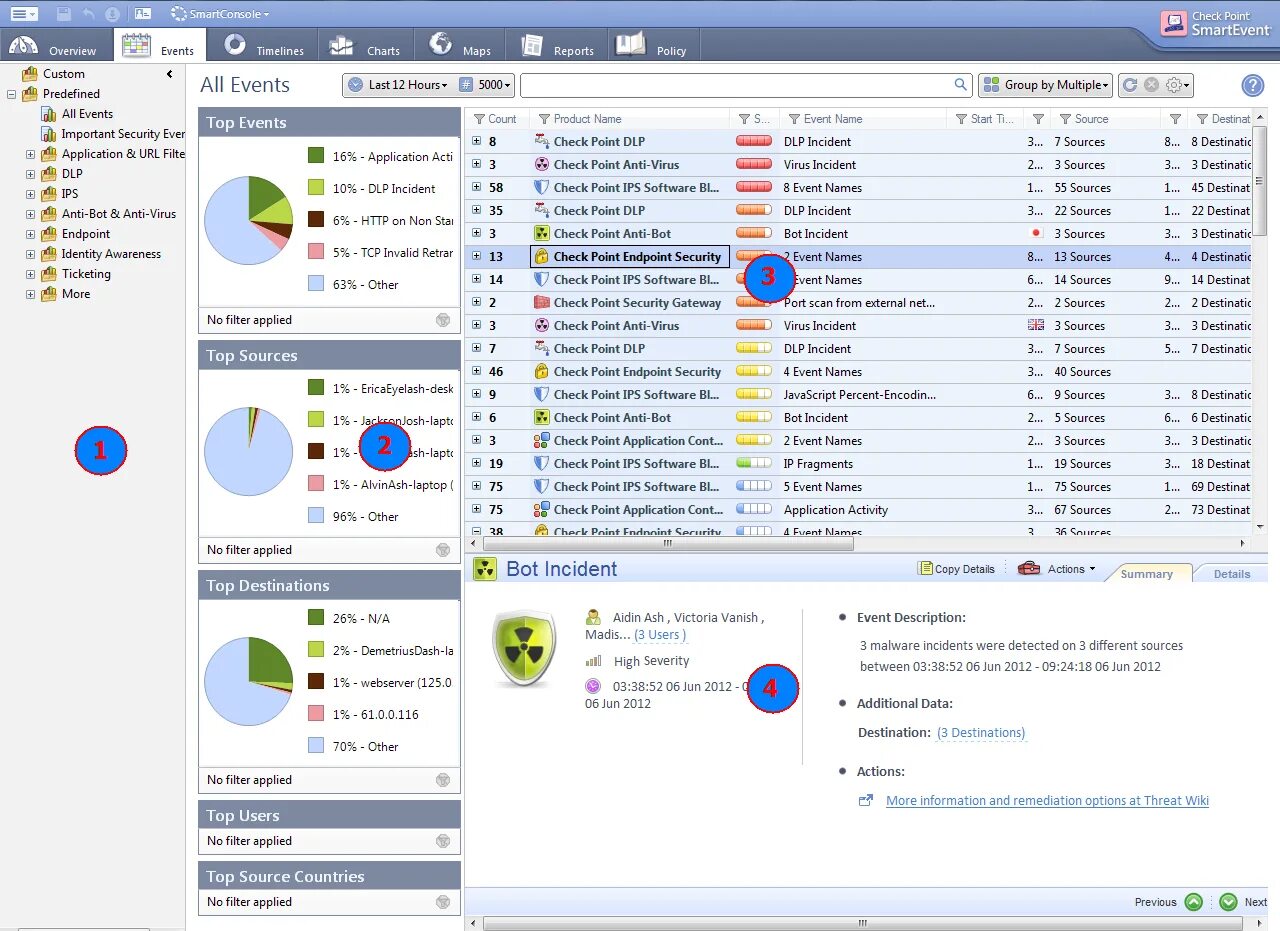Go to the Next event
Image resolution: width=1280 pixels, height=931 pixels.
point(1243,902)
